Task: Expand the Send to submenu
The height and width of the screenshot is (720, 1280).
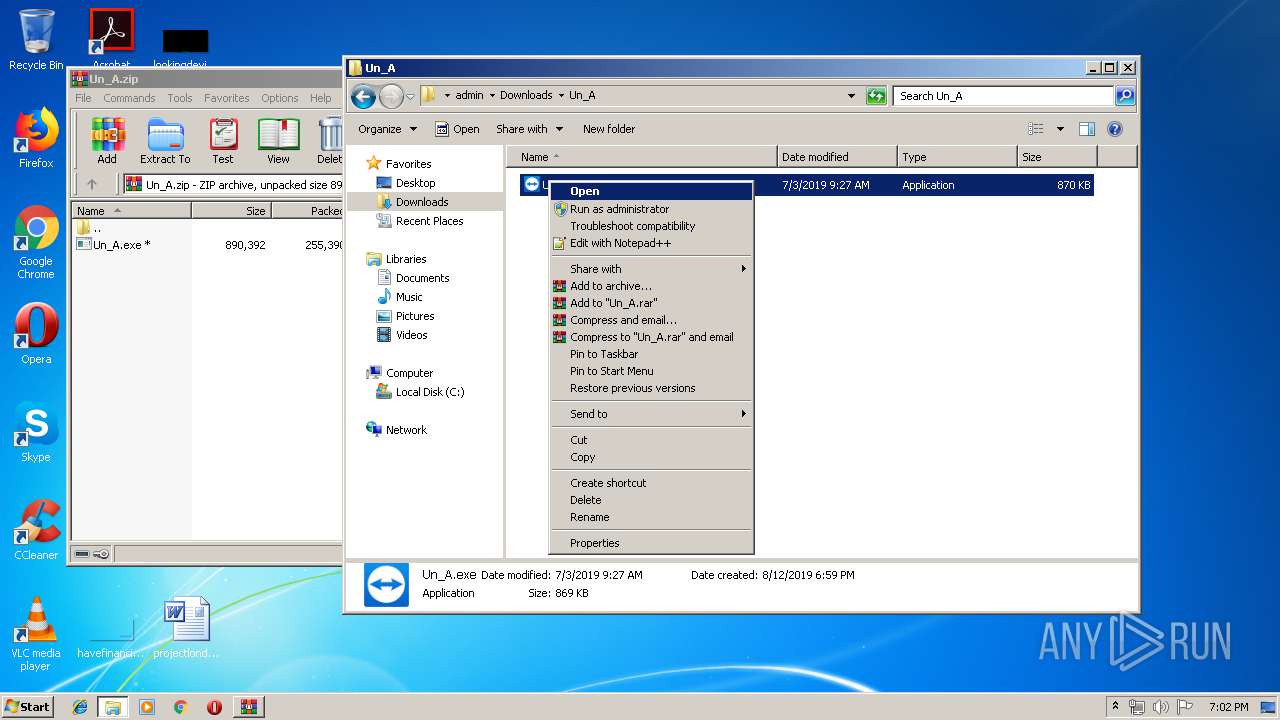Action: (651, 414)
